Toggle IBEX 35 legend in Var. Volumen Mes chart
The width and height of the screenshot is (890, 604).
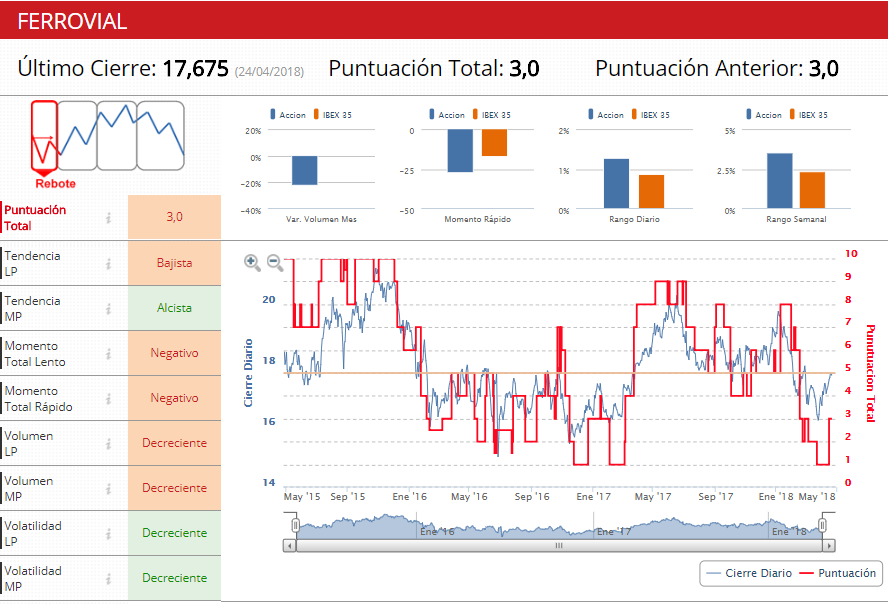point(333,115)
